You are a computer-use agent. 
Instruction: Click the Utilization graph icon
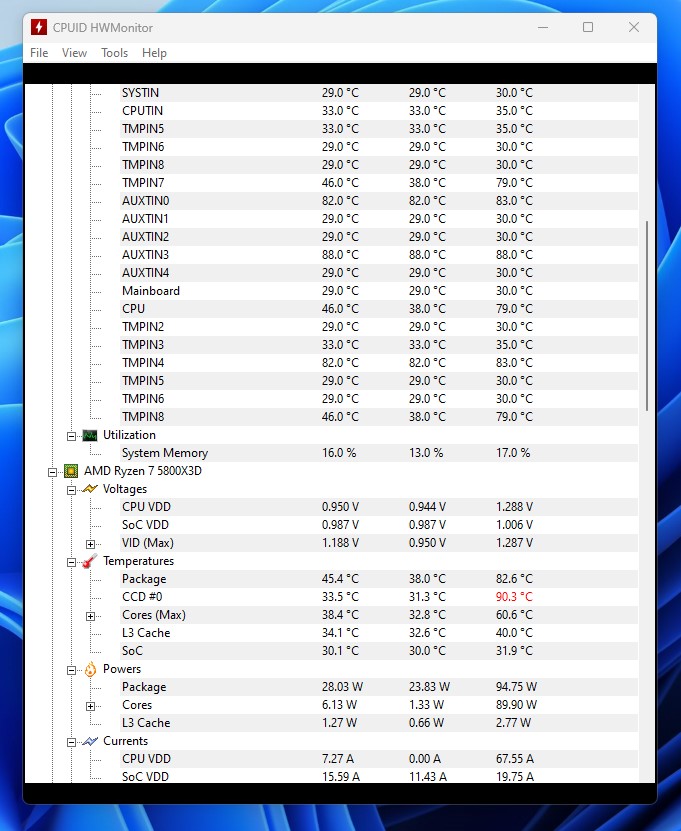pos(90,436)
